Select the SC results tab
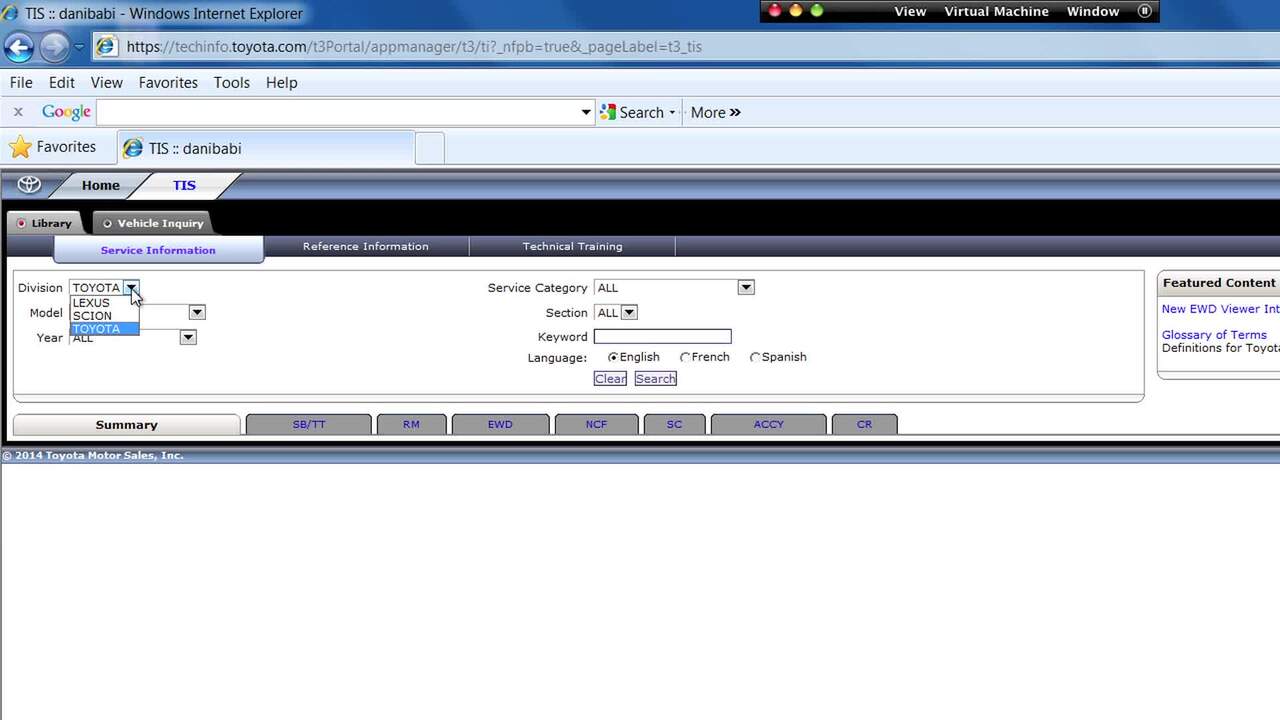This screenshot has height=720, width=1280. (674, 424)
